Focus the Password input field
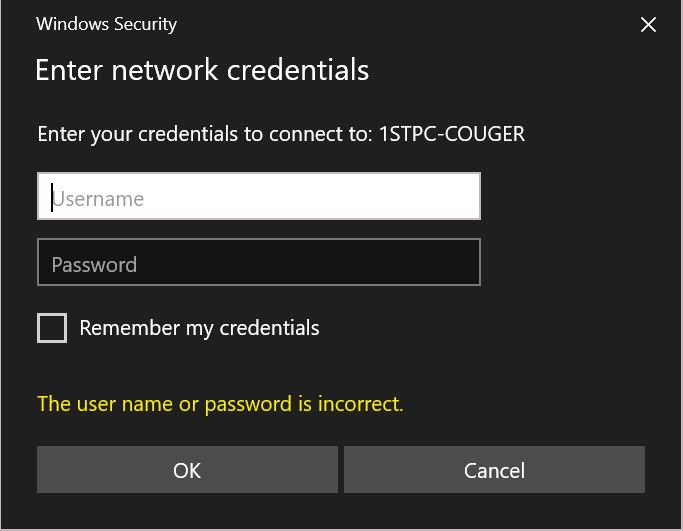 coord(259,262)
